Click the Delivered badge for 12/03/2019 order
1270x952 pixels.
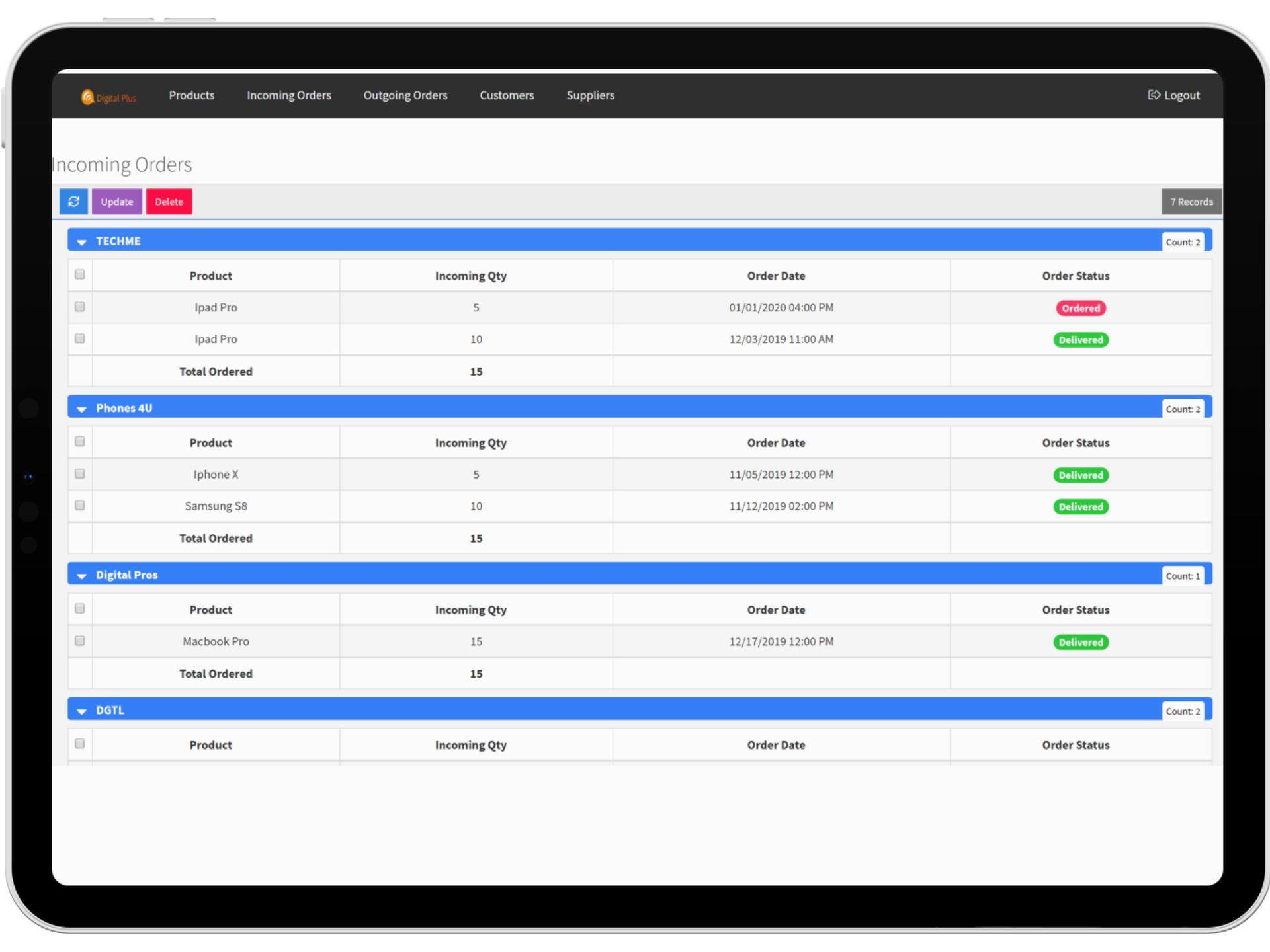1081,340
